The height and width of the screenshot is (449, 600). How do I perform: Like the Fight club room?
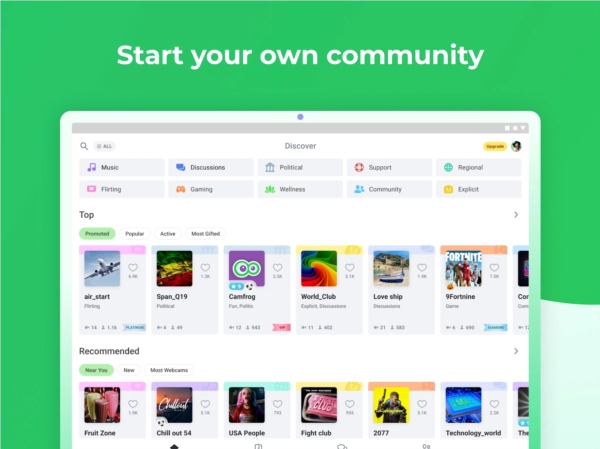tap(349, 405)
